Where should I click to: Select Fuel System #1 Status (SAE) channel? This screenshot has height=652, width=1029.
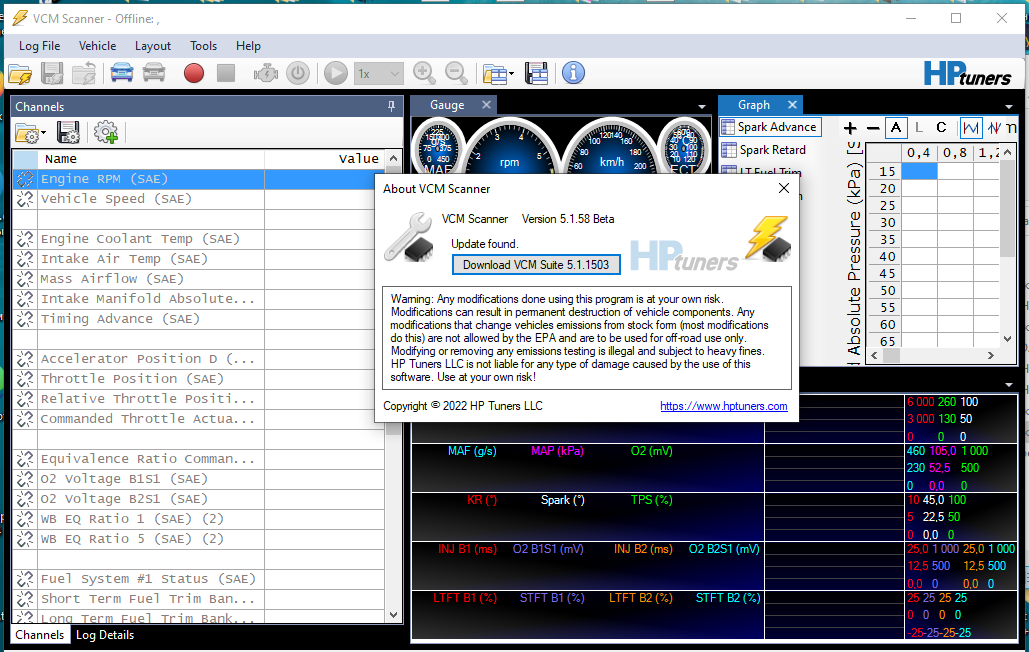[x=198, y=579]
